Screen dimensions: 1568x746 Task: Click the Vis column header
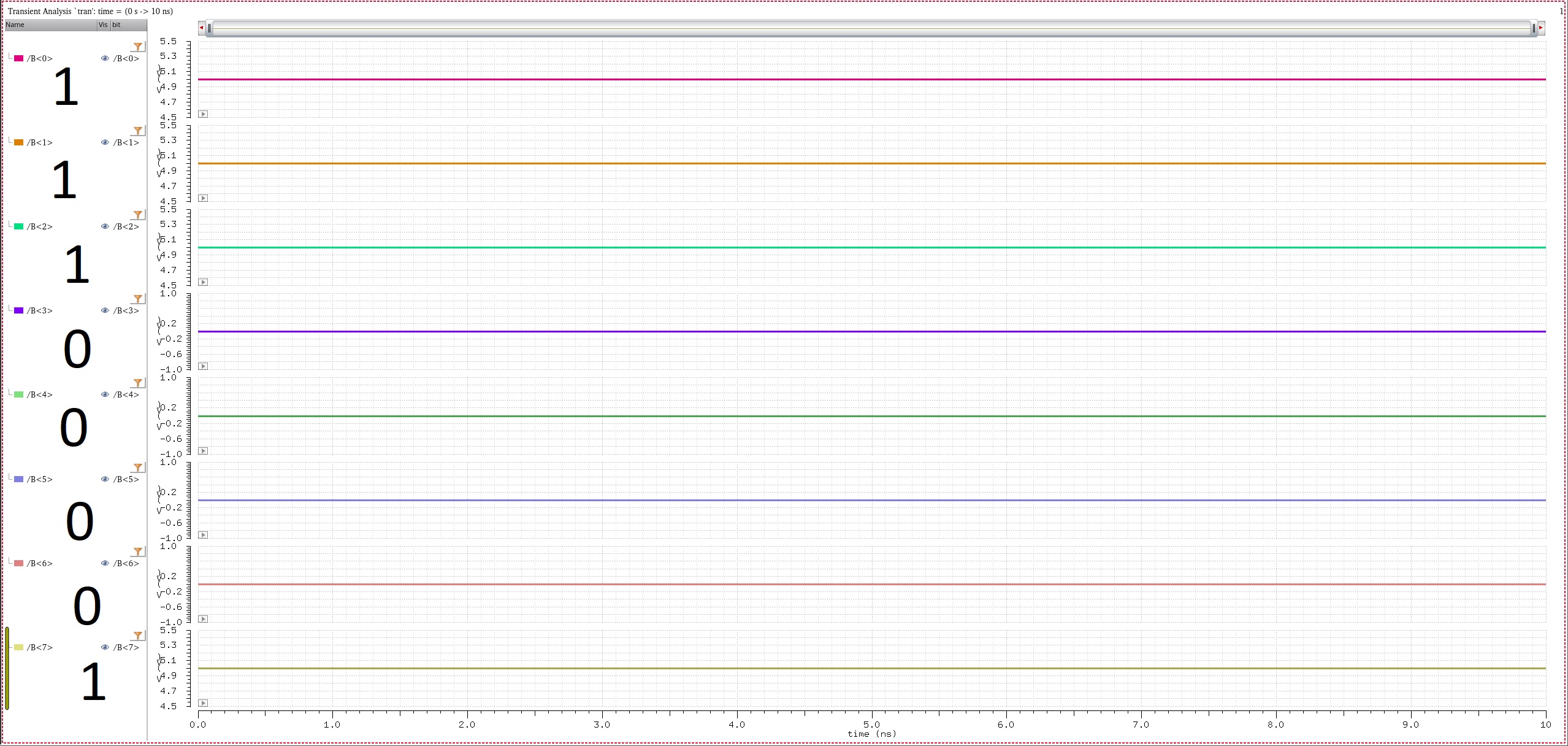click(x=103, y=25)
